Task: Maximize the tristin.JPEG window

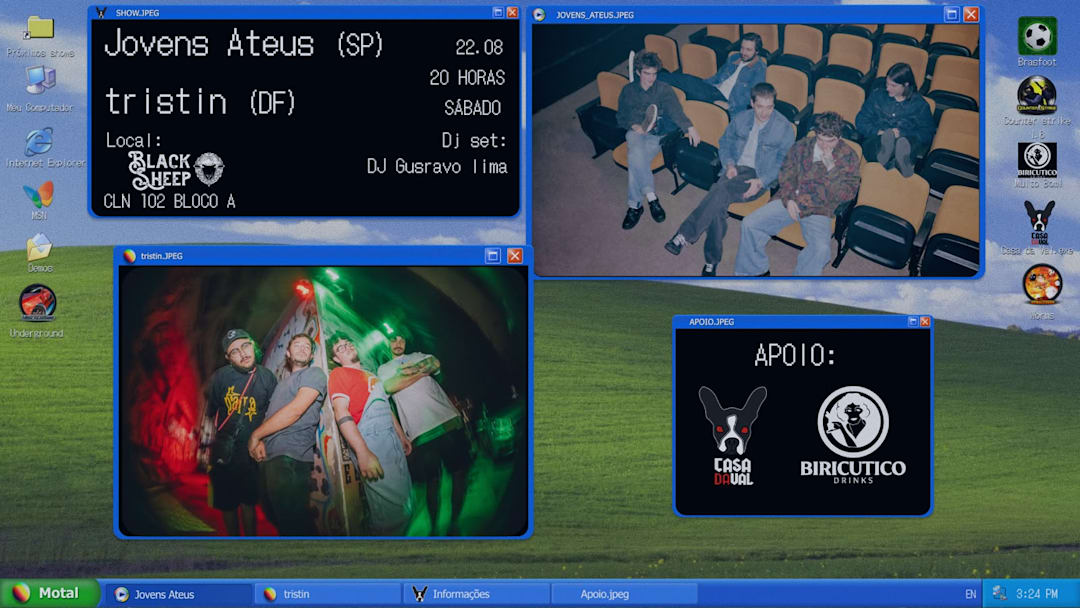Action: coord(492,255)
